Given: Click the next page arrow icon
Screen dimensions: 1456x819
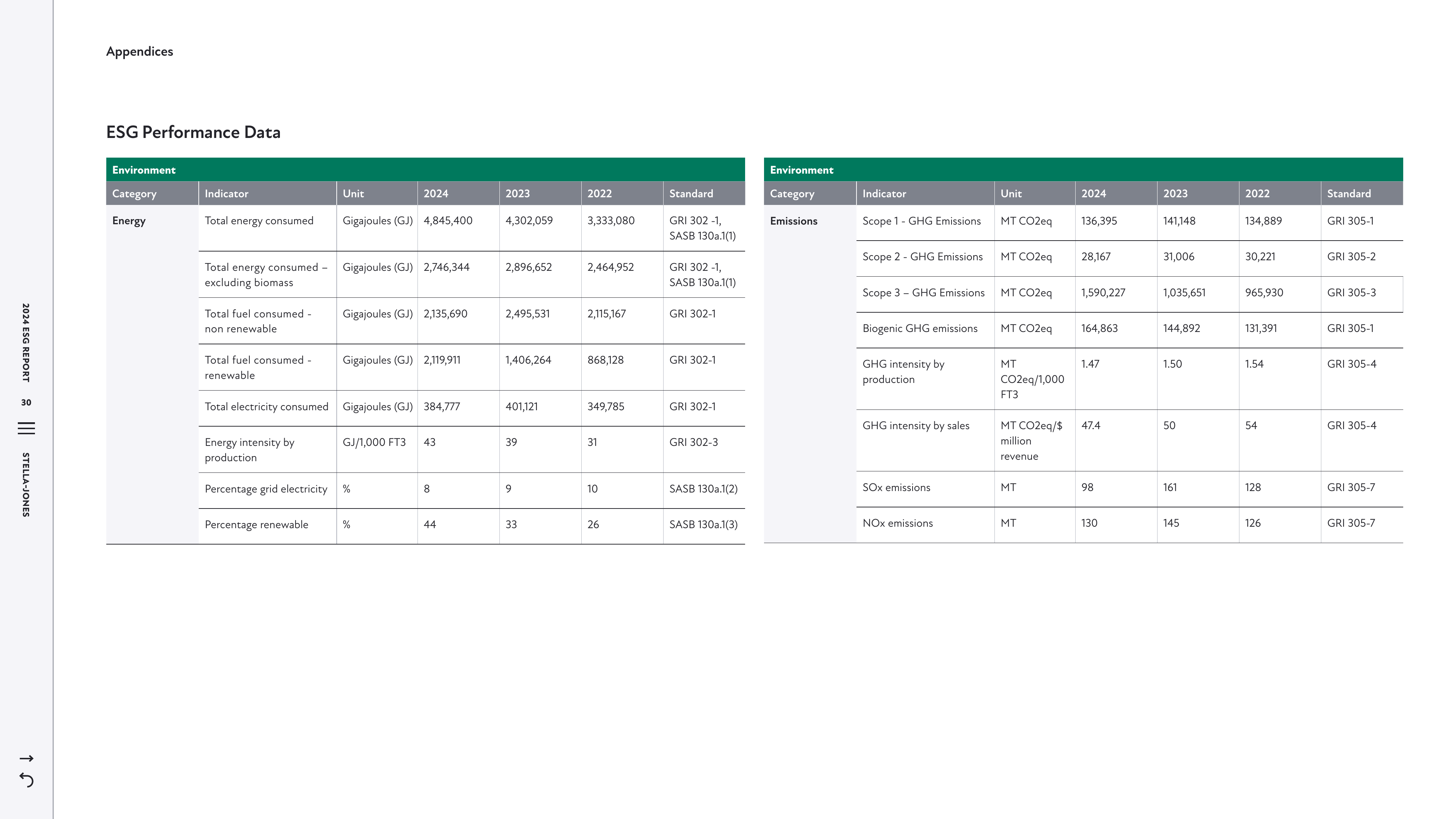Looking at the screenshot, I should [x=27, y=759].
